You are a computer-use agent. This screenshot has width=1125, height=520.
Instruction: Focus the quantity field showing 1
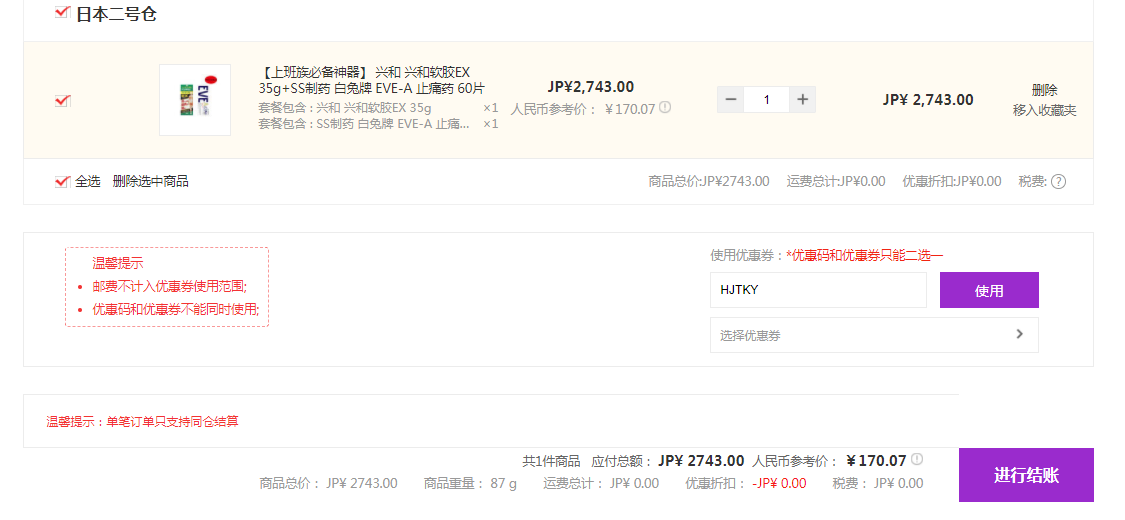(766, 100)
